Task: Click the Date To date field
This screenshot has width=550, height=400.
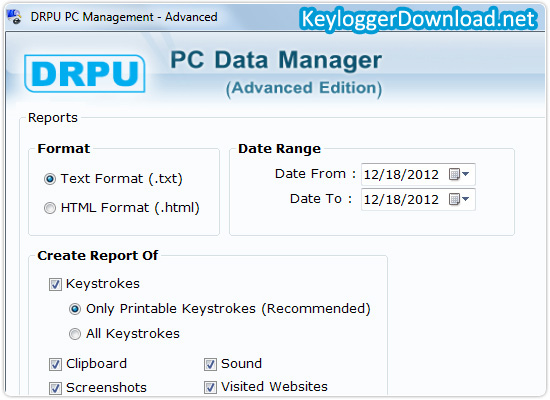Action: [x=418, y=199]
